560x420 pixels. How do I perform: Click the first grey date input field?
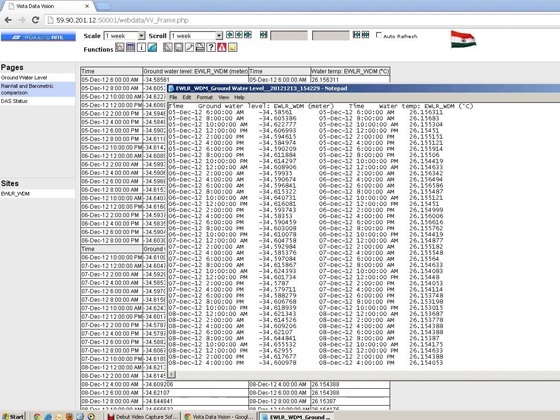[289, 35]
